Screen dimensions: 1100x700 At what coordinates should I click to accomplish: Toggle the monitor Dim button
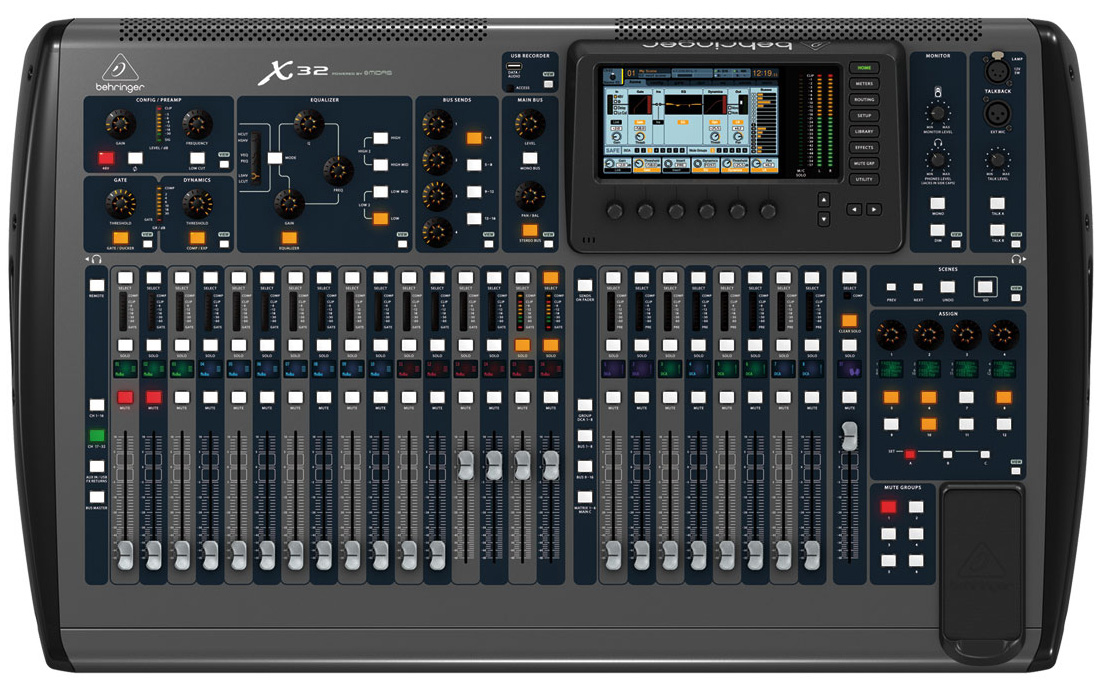937,230
